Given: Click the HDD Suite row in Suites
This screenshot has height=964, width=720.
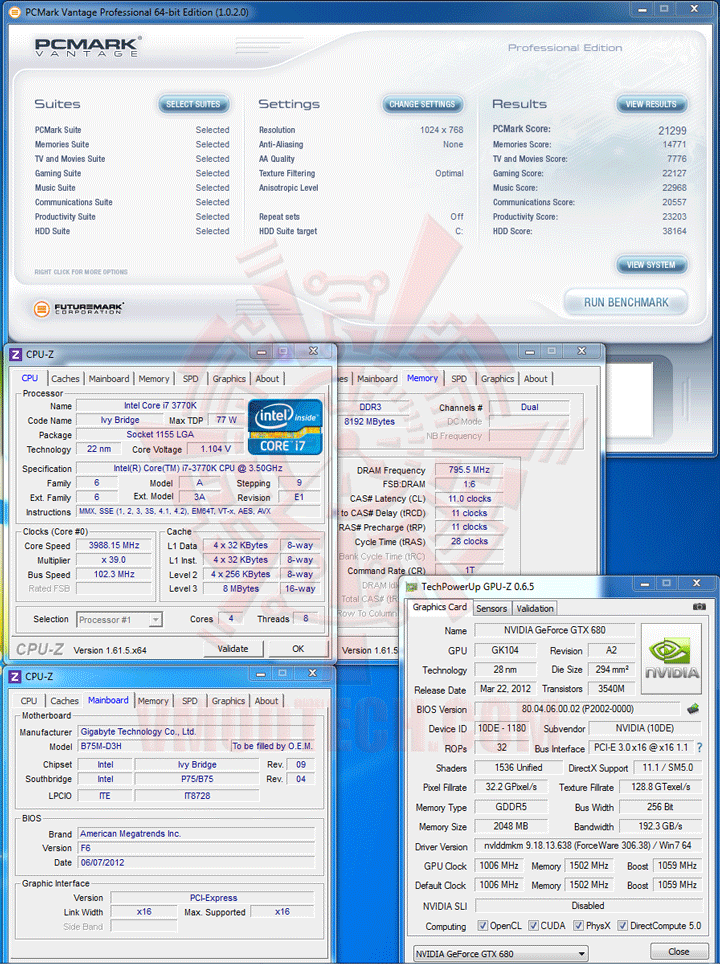Looking at the screenshot, I should (x=132, y=231).
